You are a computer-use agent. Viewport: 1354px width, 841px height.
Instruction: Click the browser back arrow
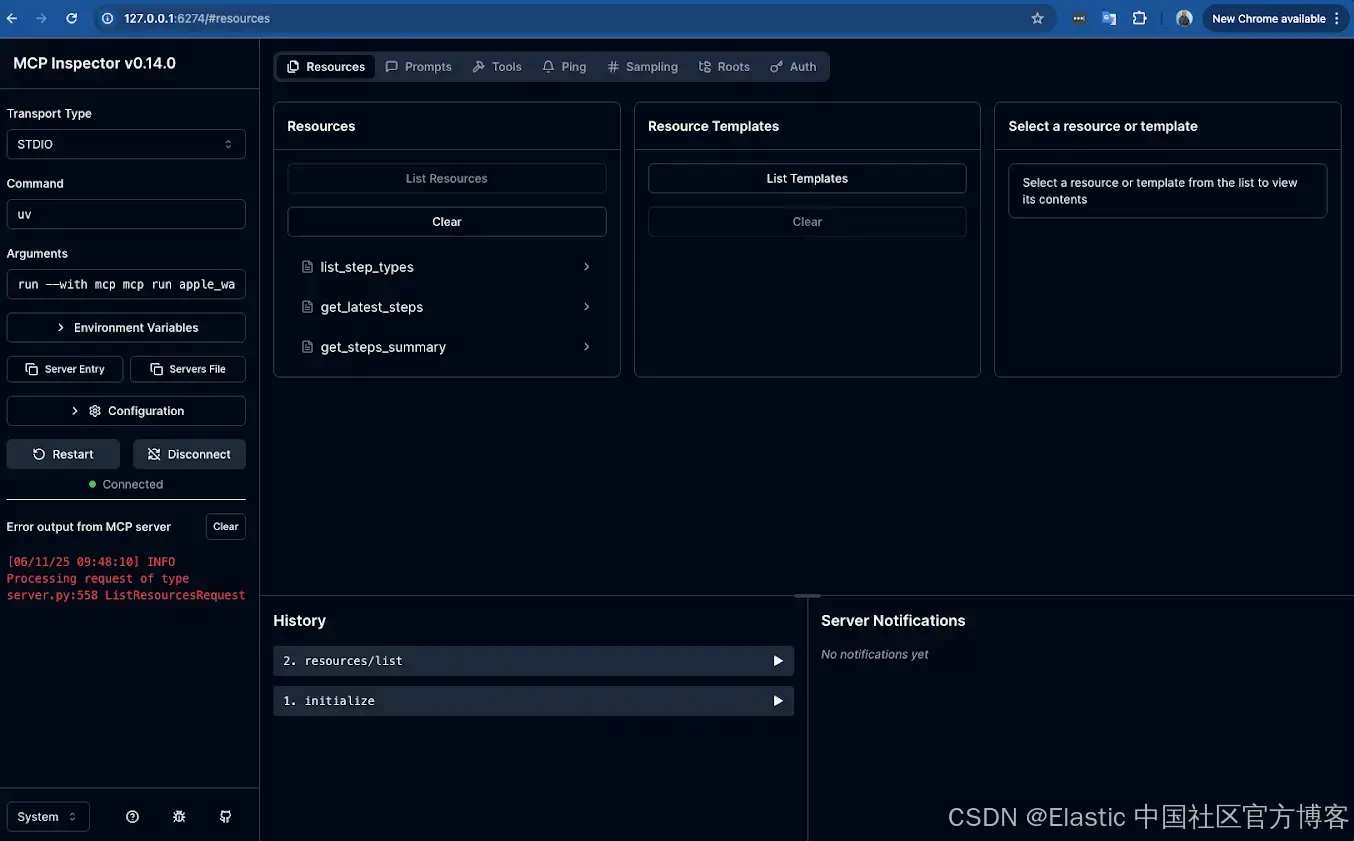click(12, 18)
